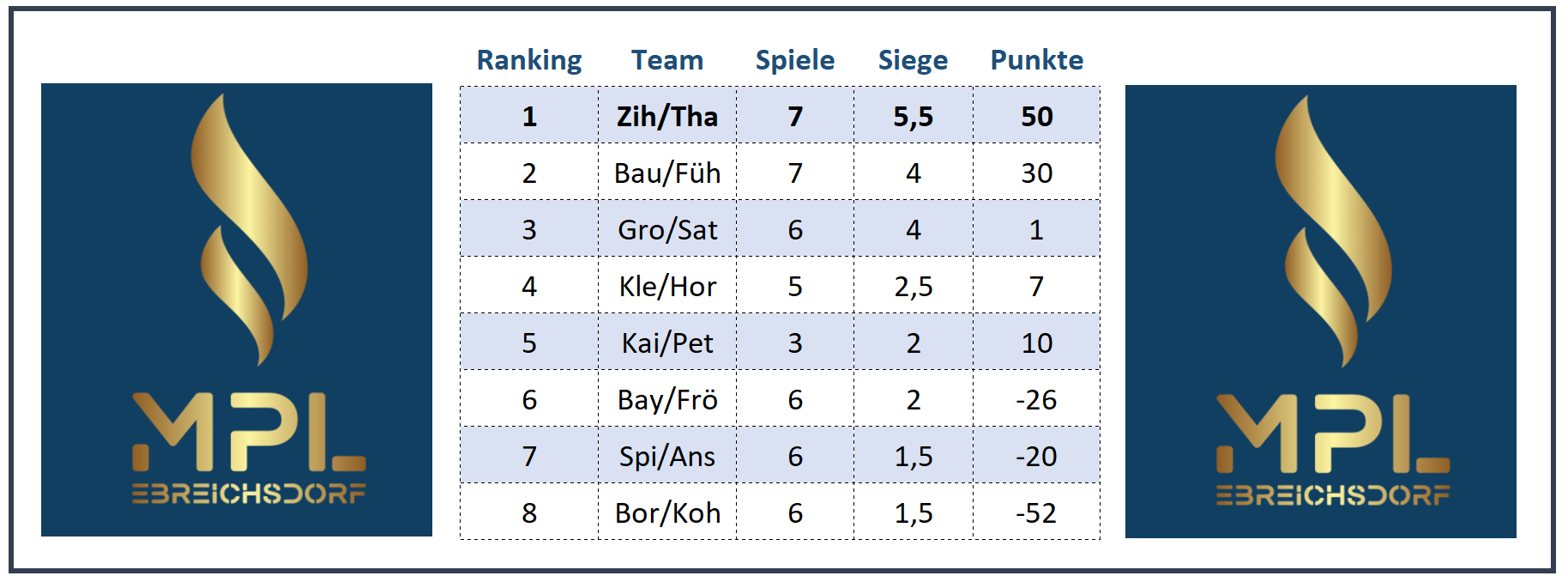Image resolution: width=1568 pixels, height=582 pixels.
Task: Click the right MPL Ebreichsdorf logo
Action: pos(1320,312)
